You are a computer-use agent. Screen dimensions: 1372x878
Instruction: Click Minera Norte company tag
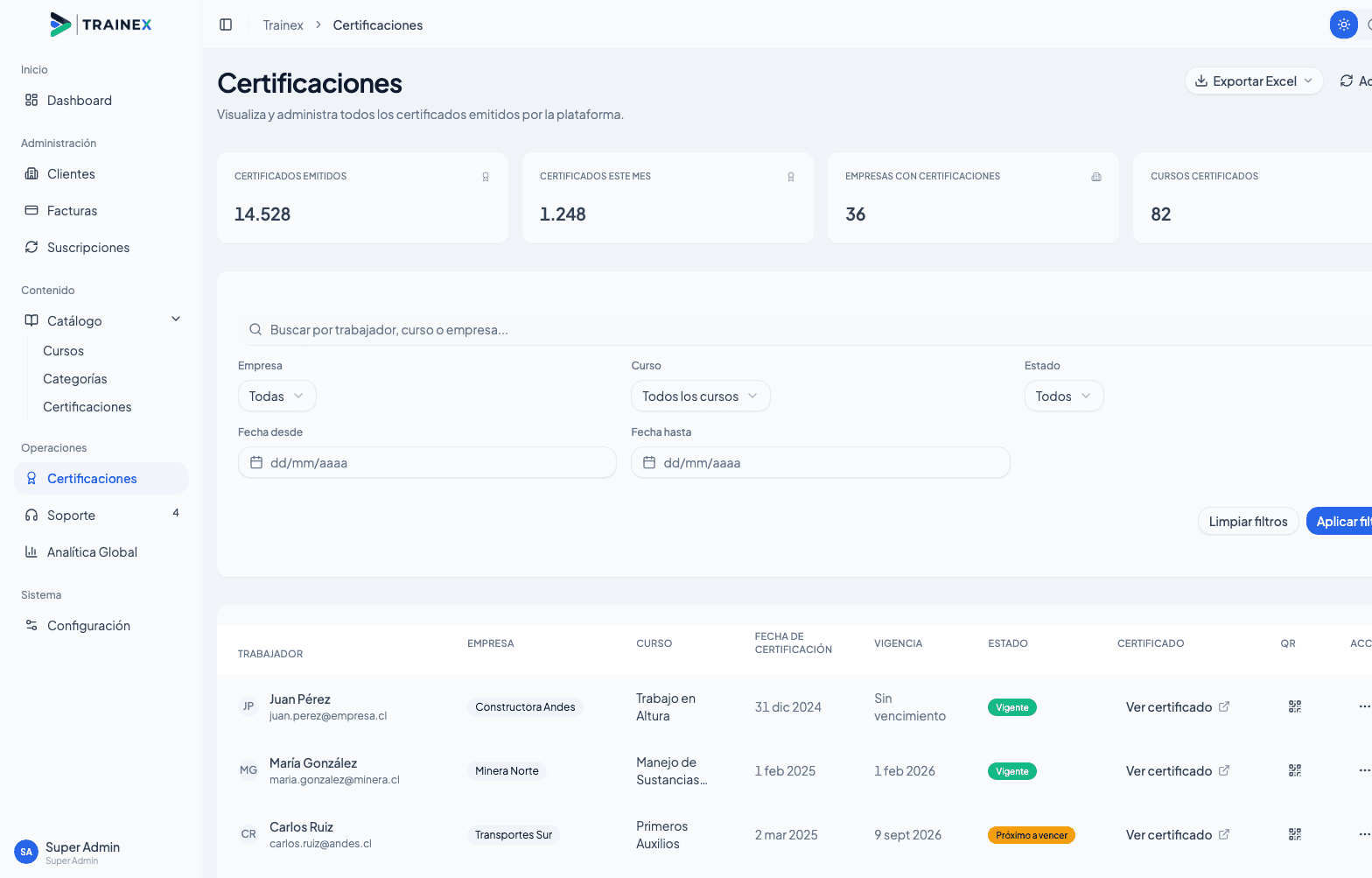[507, 771]
